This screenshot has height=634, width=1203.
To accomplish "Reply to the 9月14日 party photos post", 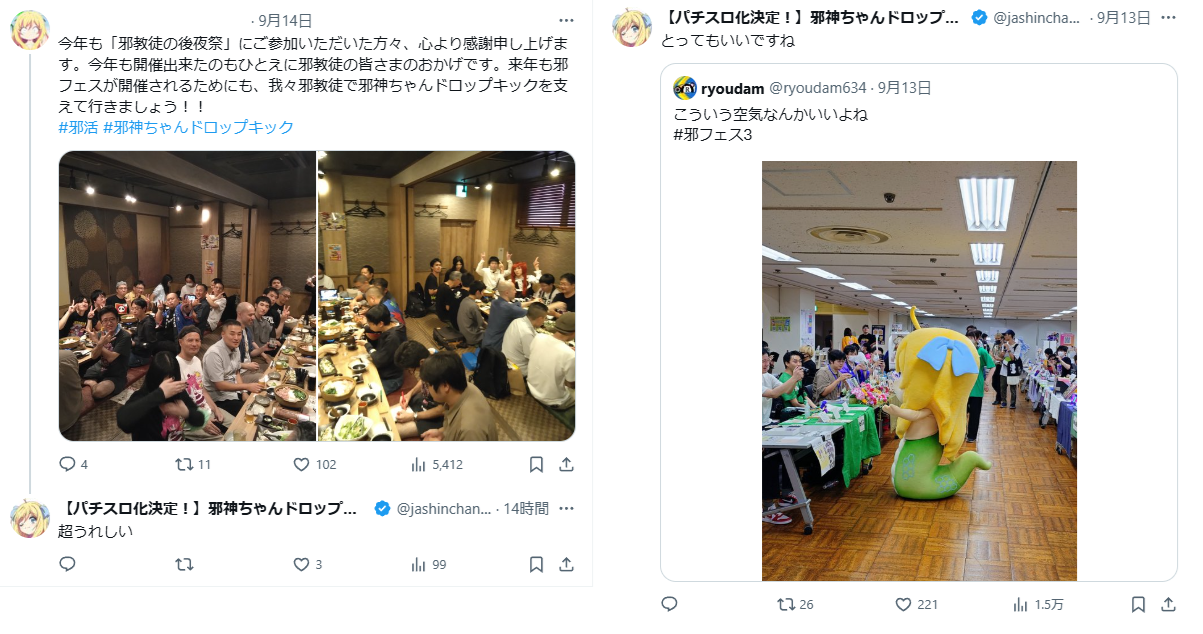I will click(68, 464).
